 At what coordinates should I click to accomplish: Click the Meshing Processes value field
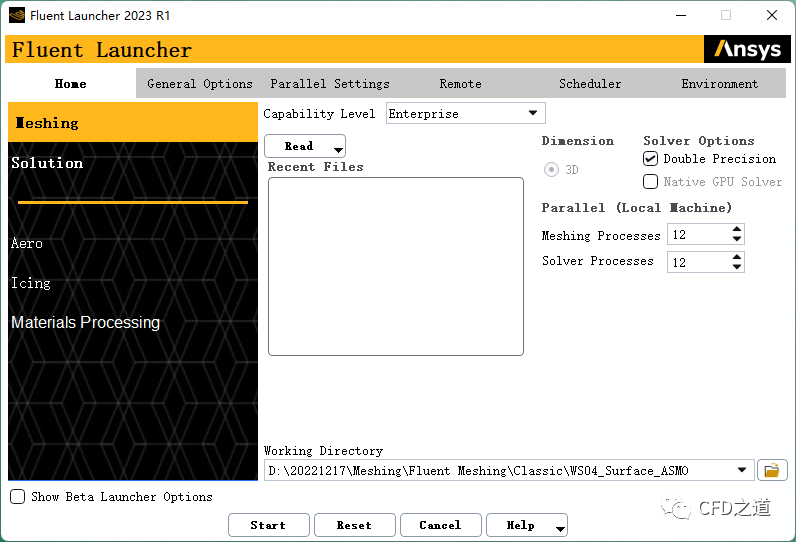click(699, 234)
